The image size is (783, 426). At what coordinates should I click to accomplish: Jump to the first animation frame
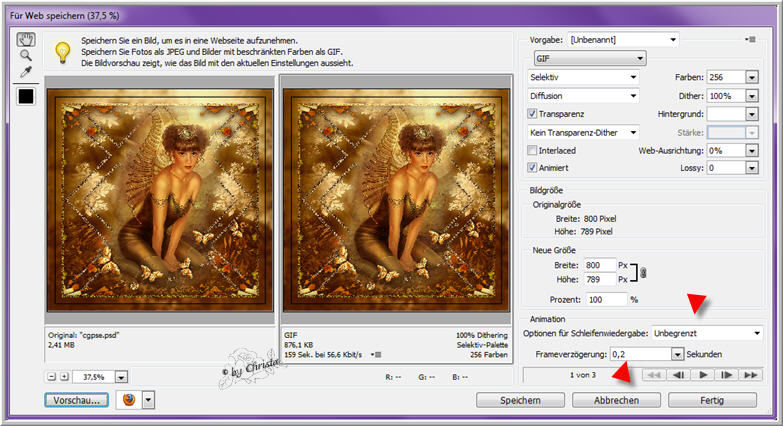654,375
